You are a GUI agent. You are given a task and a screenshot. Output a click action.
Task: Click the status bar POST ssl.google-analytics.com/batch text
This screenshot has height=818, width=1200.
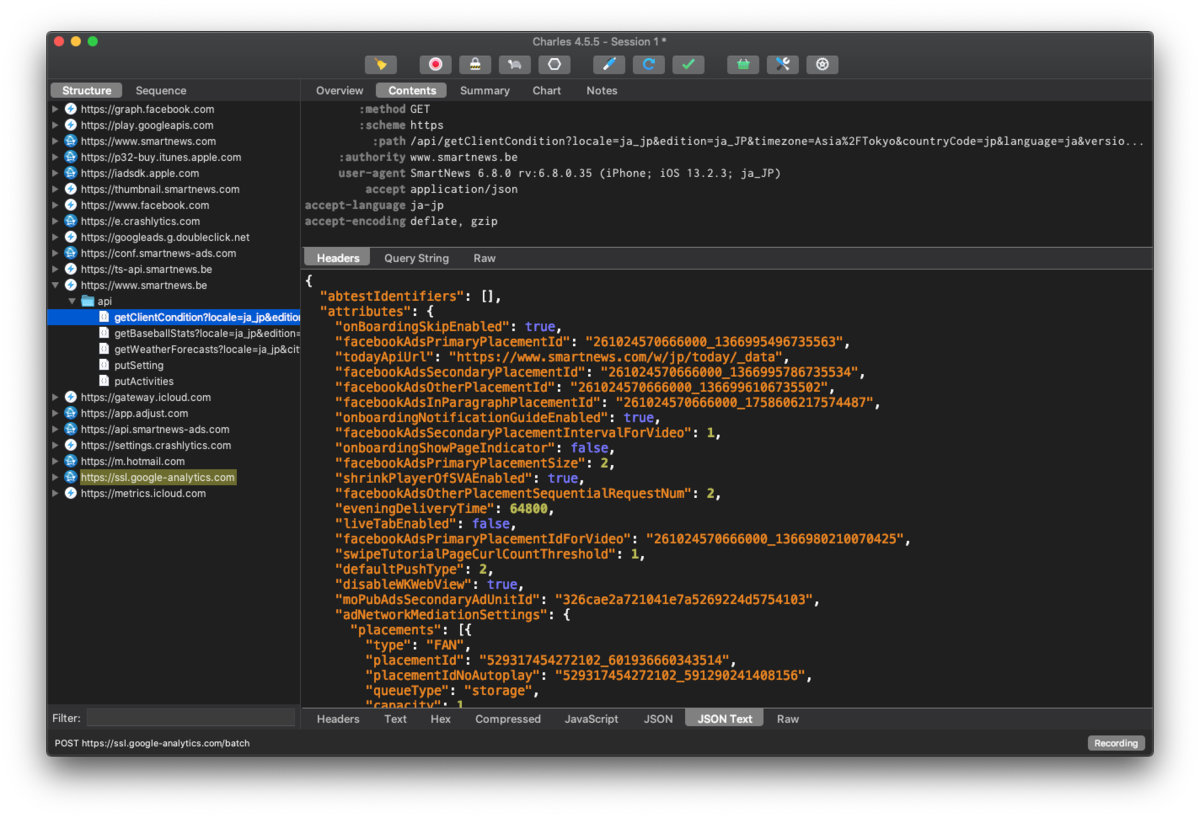(x=153, y=743)
